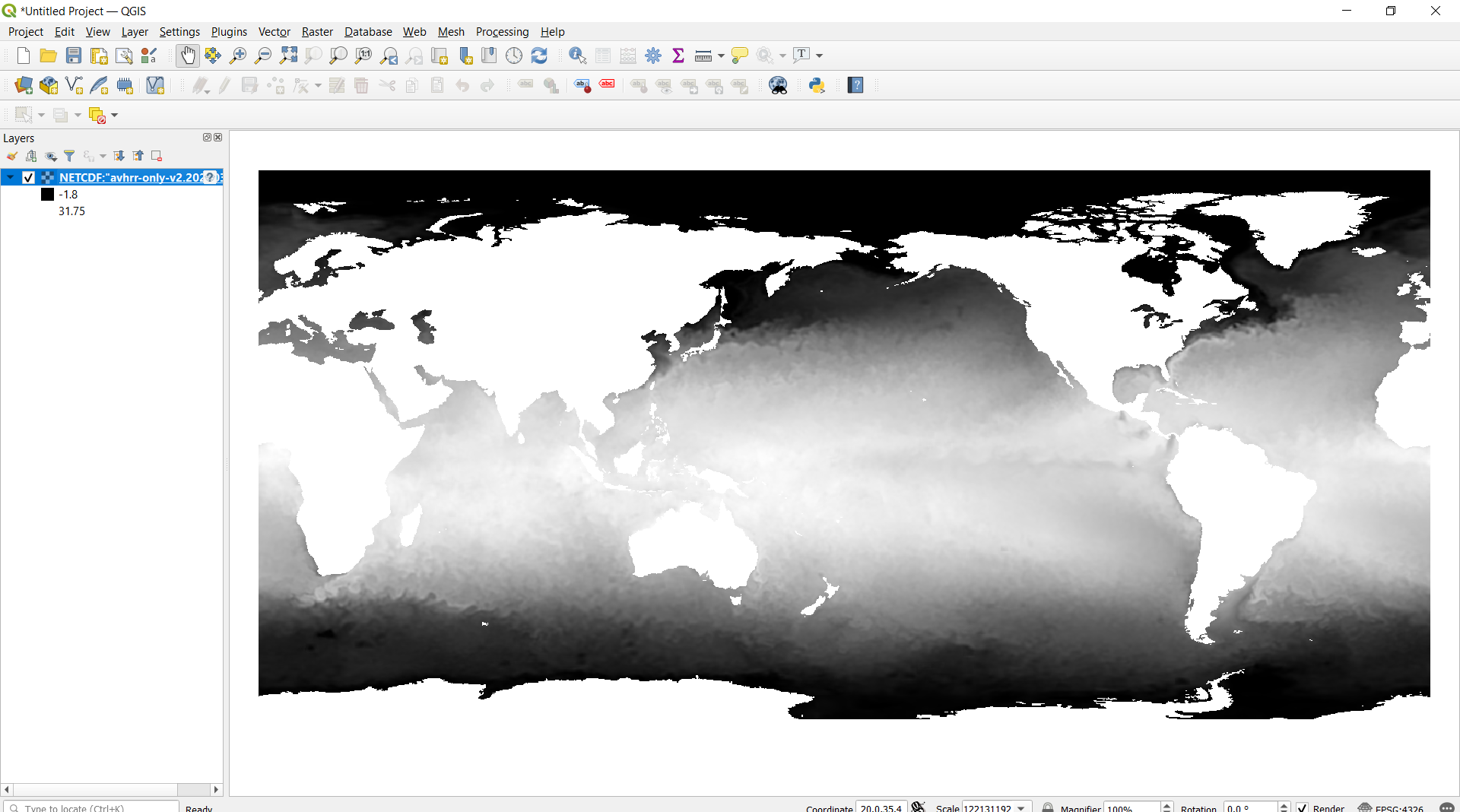The height and width of the screenshot is (812, 1460).
Task: Toggle extents and mouse position display
Action: (918, 807)
